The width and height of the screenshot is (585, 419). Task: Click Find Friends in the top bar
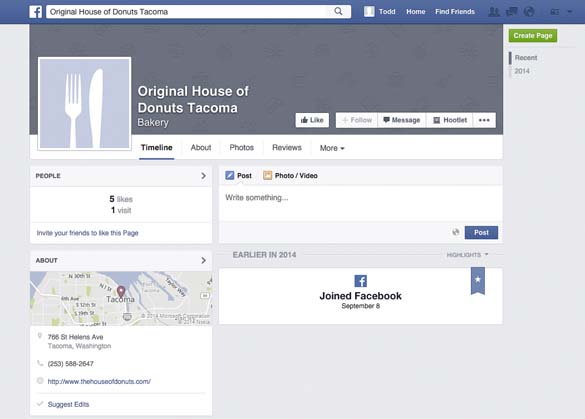click(455, 12)
